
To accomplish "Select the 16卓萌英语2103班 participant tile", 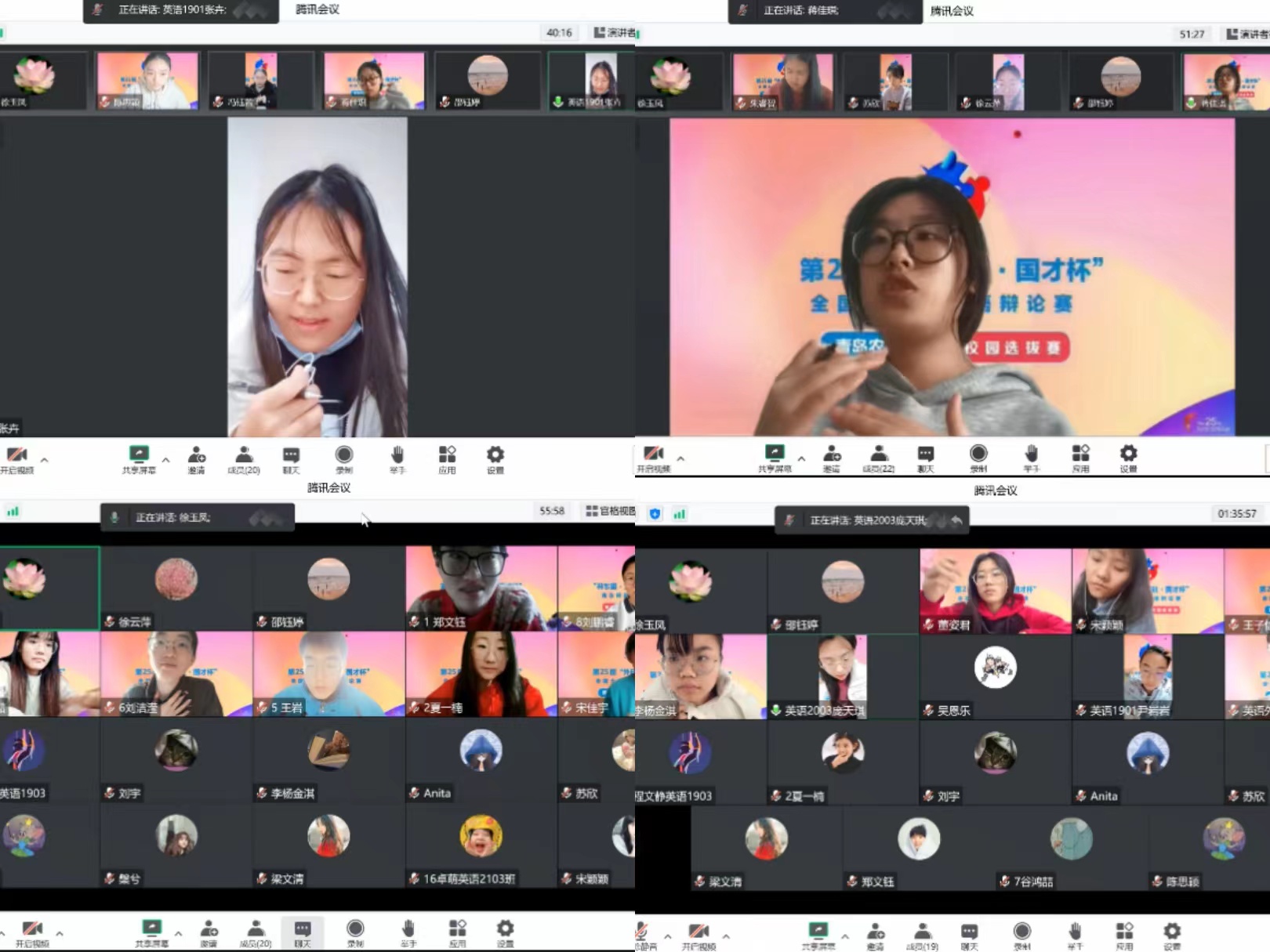I will 481,845.
